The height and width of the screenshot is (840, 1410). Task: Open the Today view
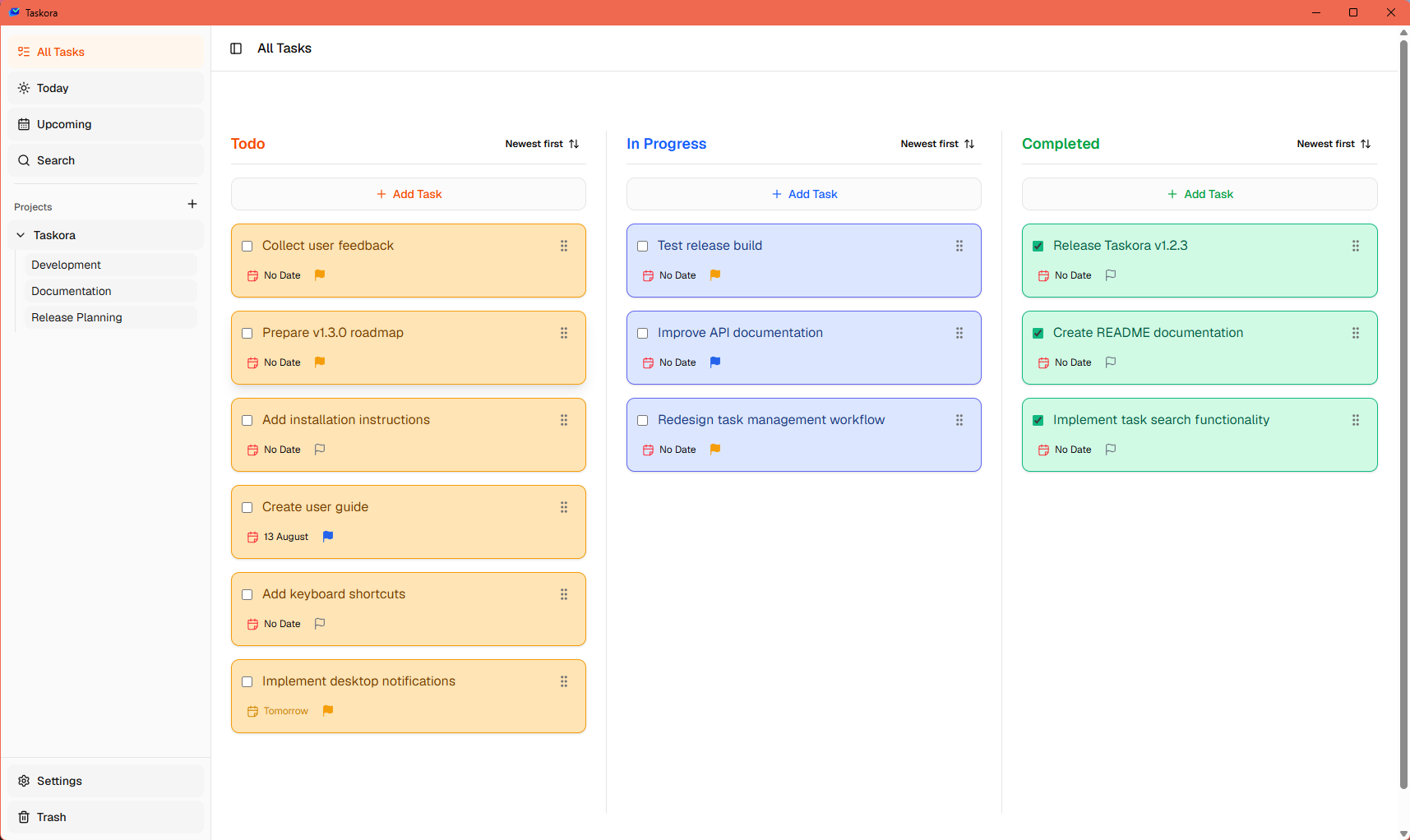point(105,88)
